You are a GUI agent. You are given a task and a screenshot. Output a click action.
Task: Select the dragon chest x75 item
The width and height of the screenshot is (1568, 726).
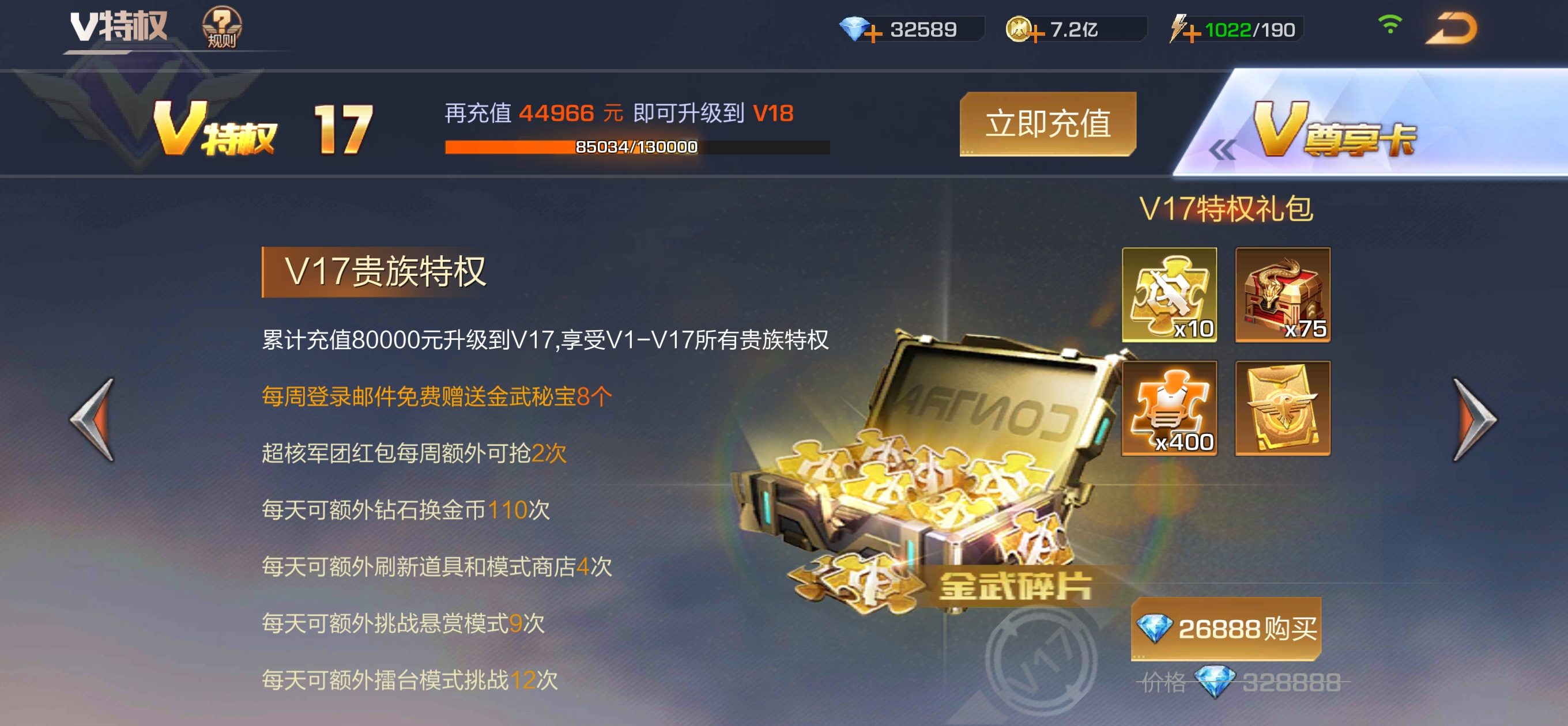point(1283,294)
